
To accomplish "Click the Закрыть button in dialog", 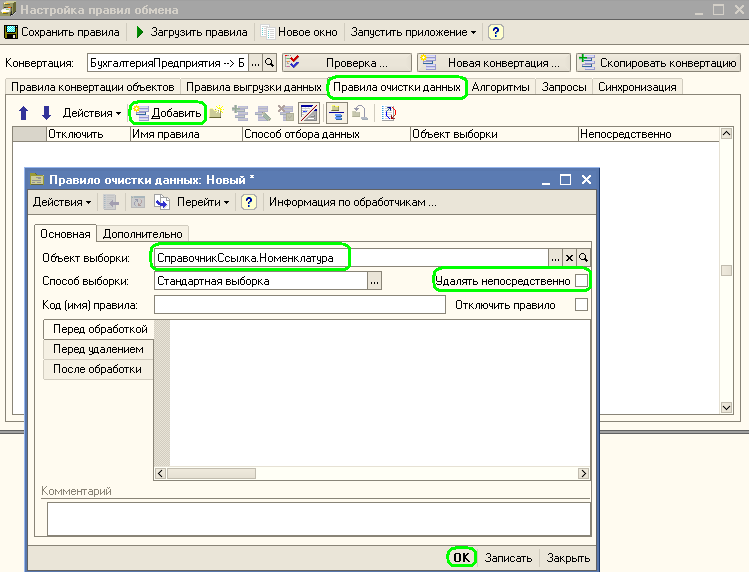I will click(568, 558).
